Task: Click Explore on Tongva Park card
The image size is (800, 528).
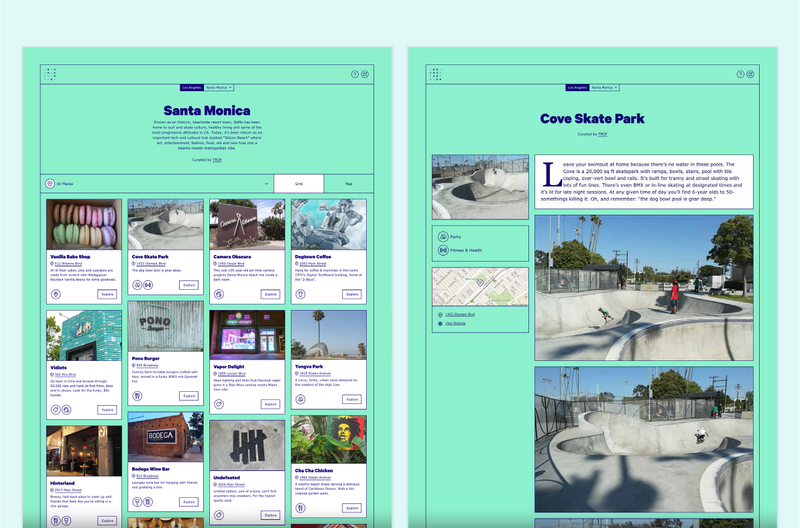Action: point(352,399)
